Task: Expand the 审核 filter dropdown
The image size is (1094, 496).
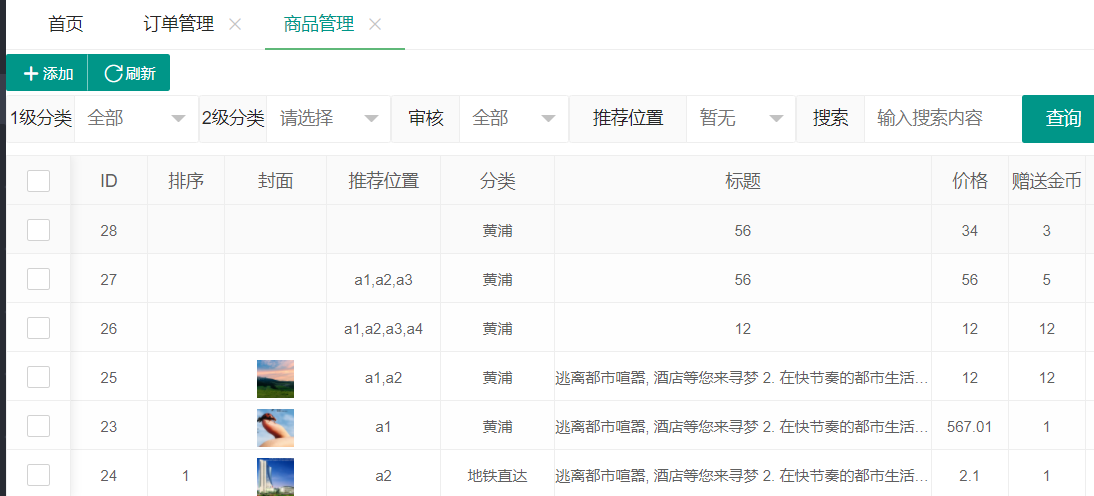Action: (x=513, y=118)
